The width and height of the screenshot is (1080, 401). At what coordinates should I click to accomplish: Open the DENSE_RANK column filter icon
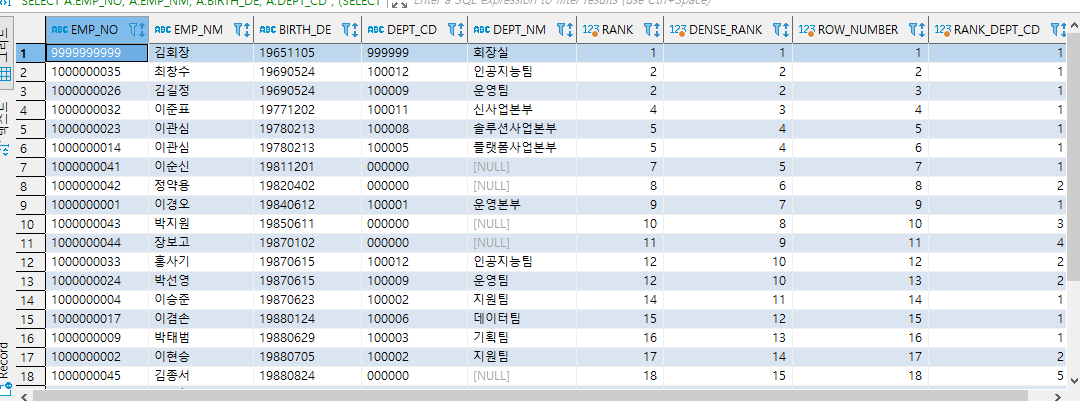click(x=777, y=30)
